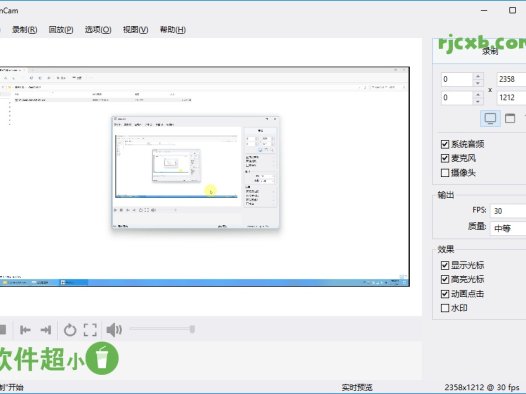Open the 选项(O) menu
Viewport: 526px width, 394px height.
[x=98, y=30]
